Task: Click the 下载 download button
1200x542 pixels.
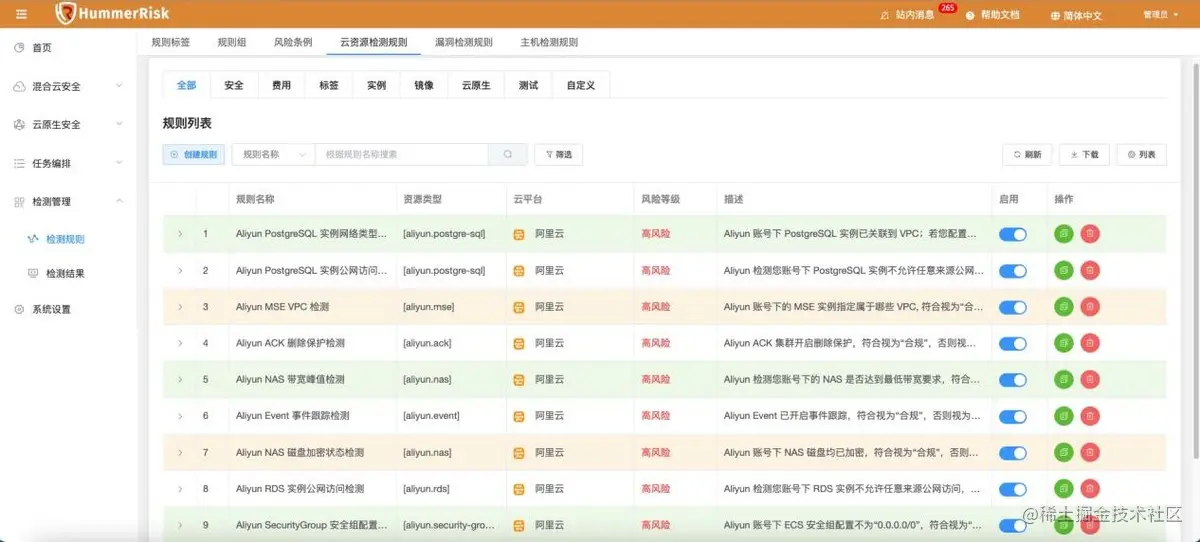Action: pos(1084,154)
